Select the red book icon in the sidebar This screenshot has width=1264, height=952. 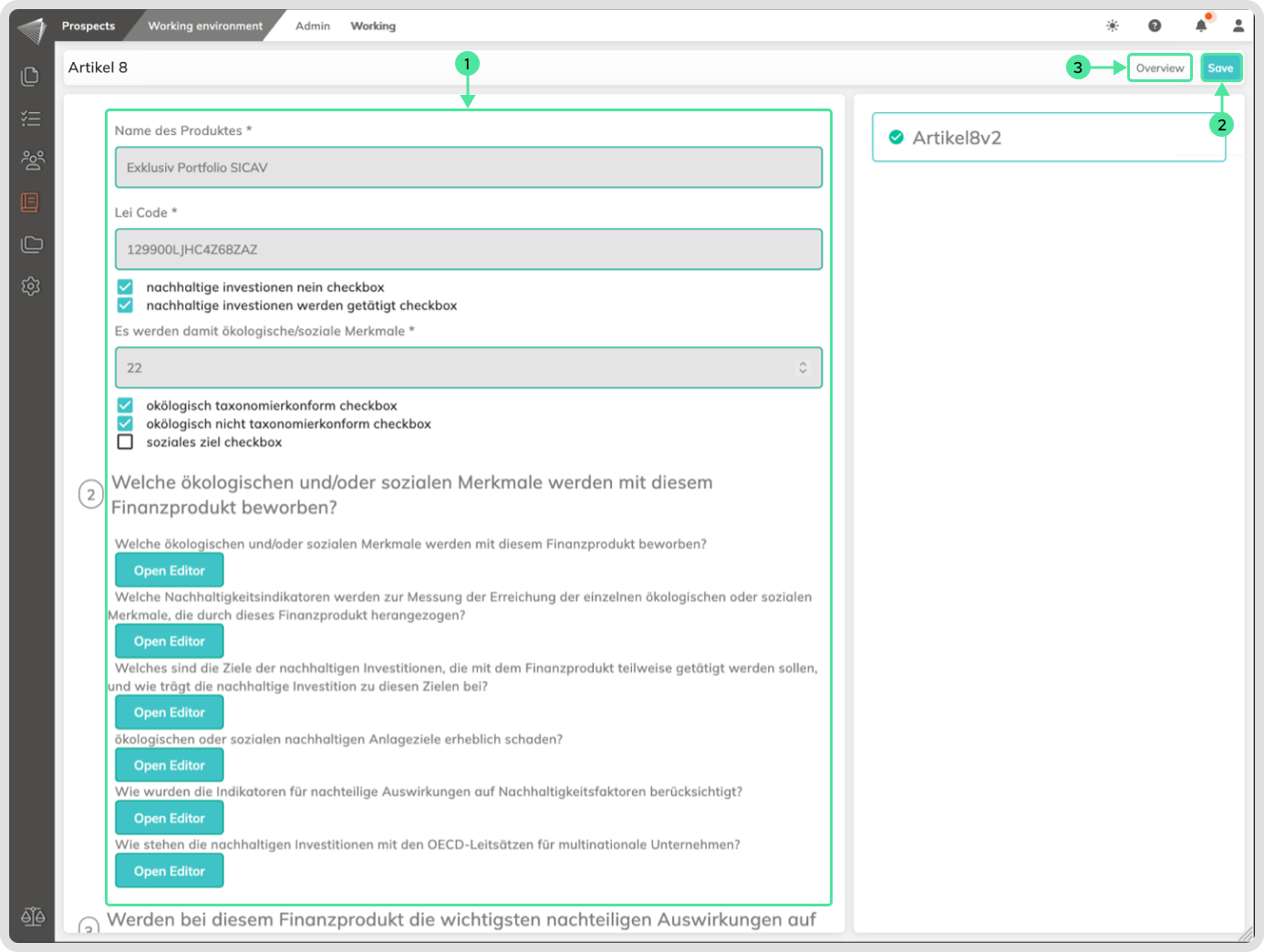click(30, 202)
